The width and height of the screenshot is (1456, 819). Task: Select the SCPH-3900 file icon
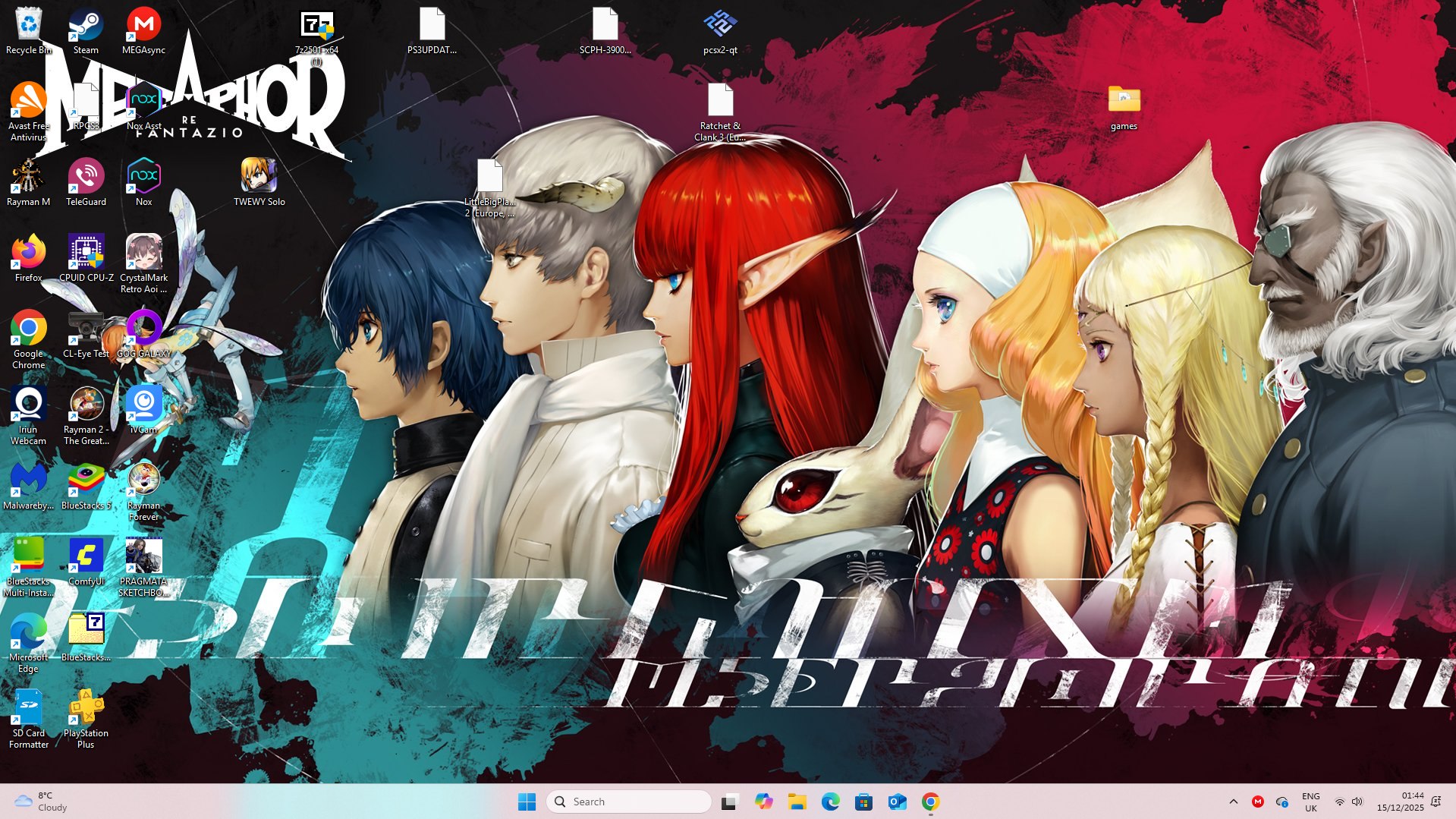click(605, 31)
